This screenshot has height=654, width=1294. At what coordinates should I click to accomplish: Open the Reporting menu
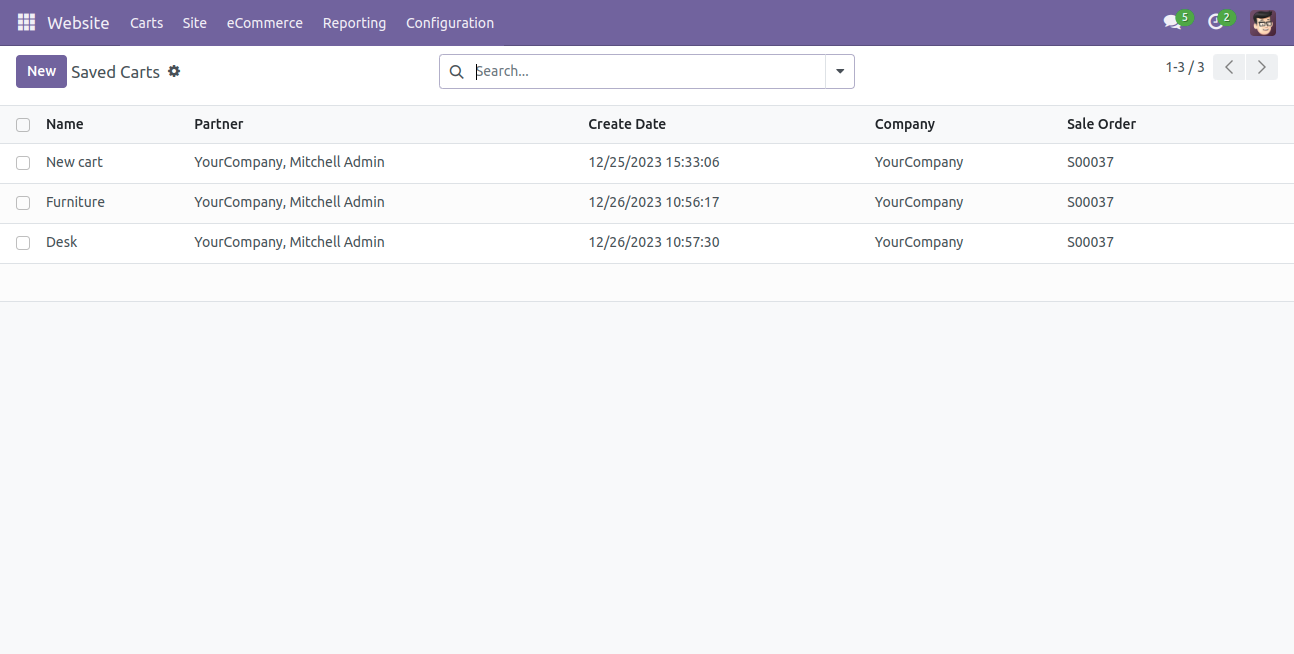(x=354, y=22)
